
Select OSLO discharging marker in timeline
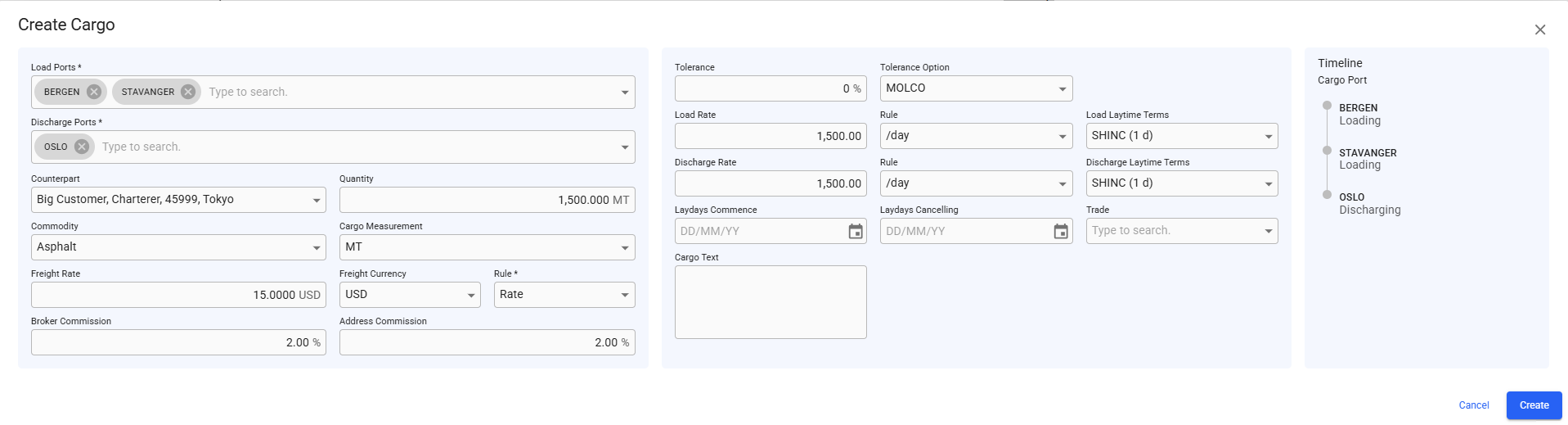click(1327, 195)
